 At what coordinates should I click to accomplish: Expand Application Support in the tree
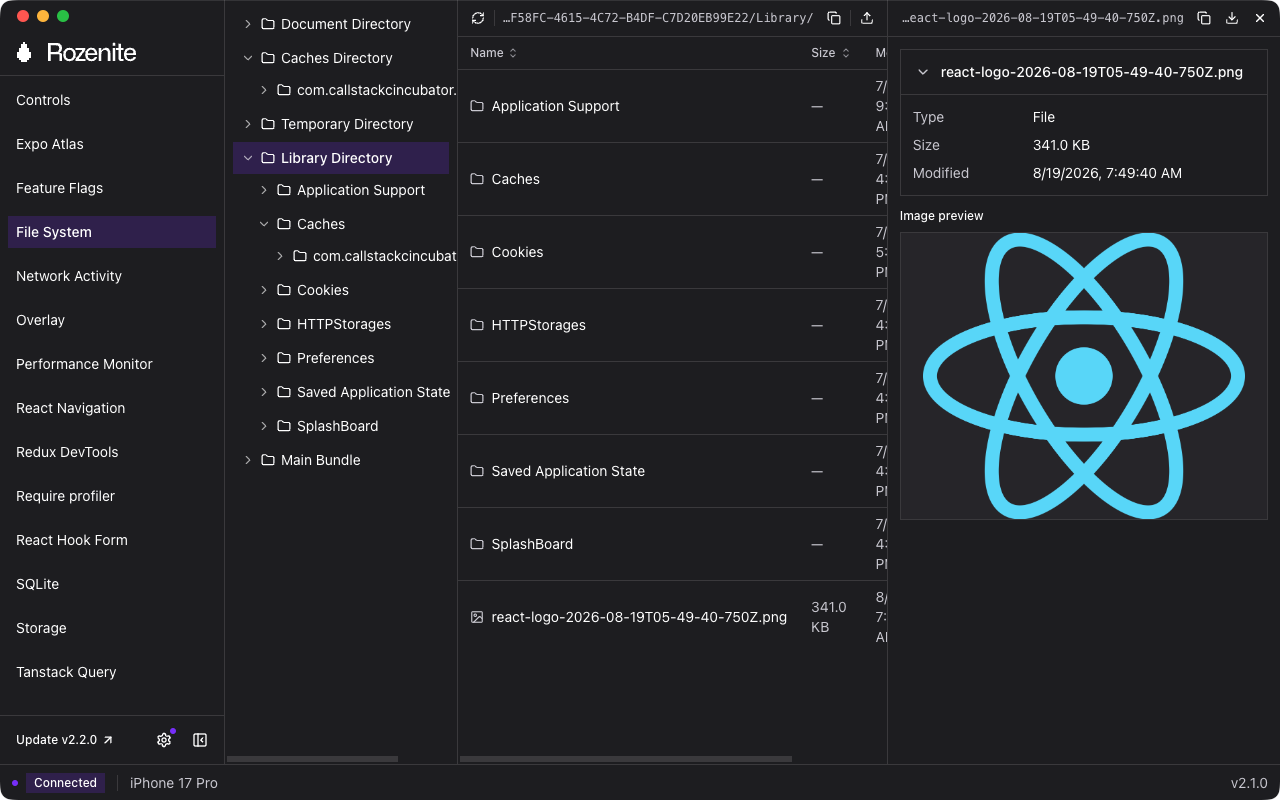pos(264,190)
